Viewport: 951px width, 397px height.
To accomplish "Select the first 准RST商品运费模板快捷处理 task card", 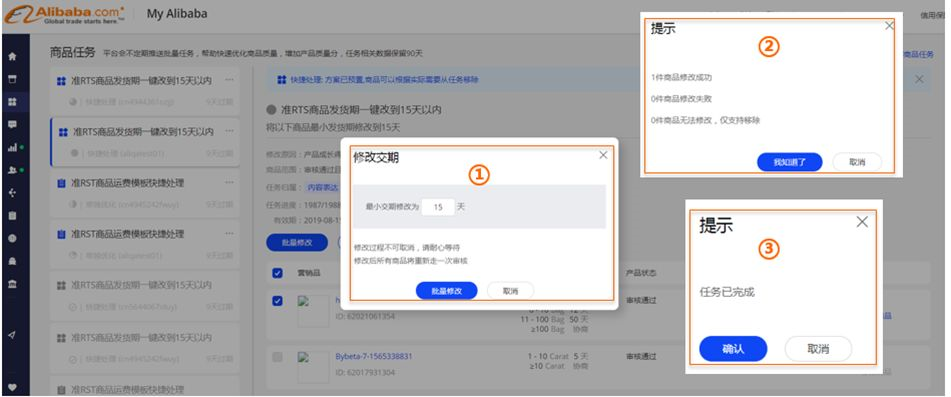I will 144,193.
